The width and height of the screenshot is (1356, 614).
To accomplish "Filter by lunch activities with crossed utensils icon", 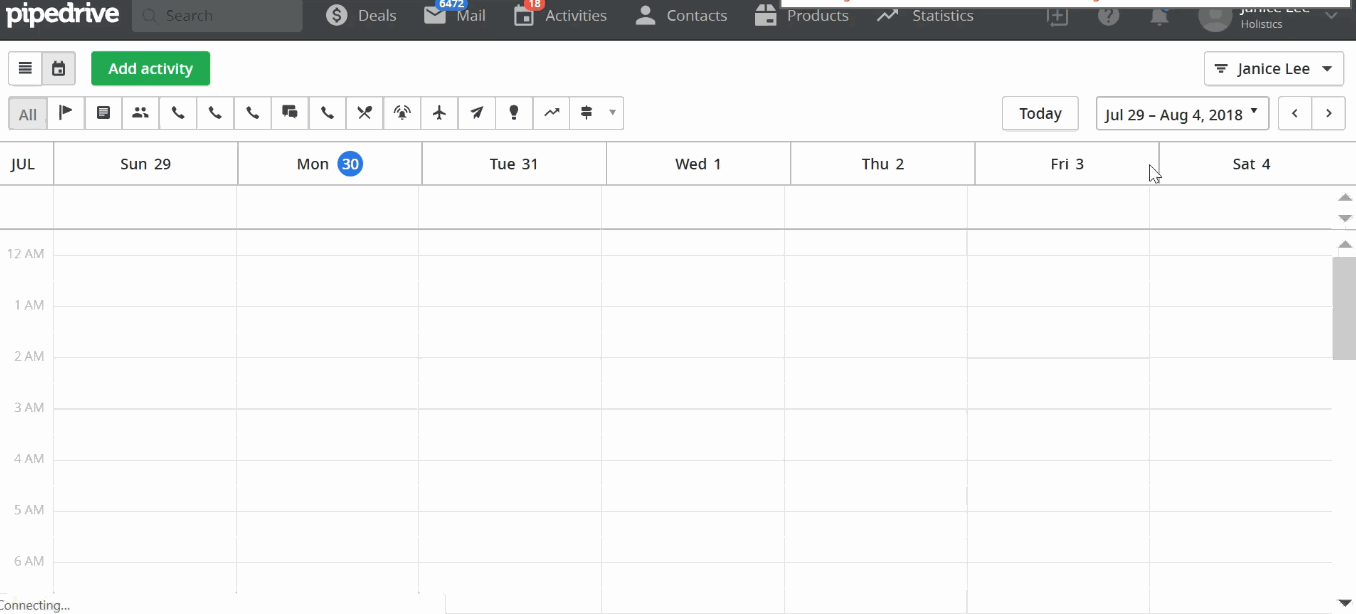I will click(x=364, y=113).
